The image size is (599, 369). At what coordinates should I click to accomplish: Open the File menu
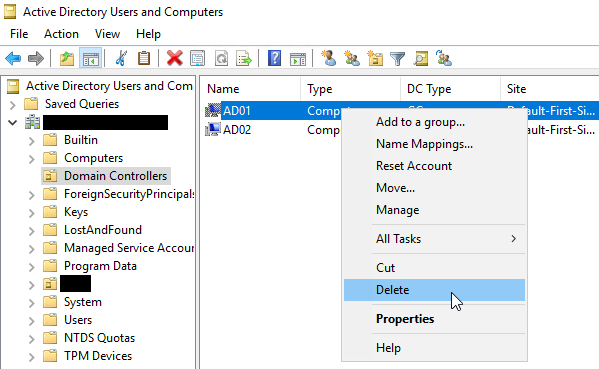pyautogui.click(x=19, y=34)
